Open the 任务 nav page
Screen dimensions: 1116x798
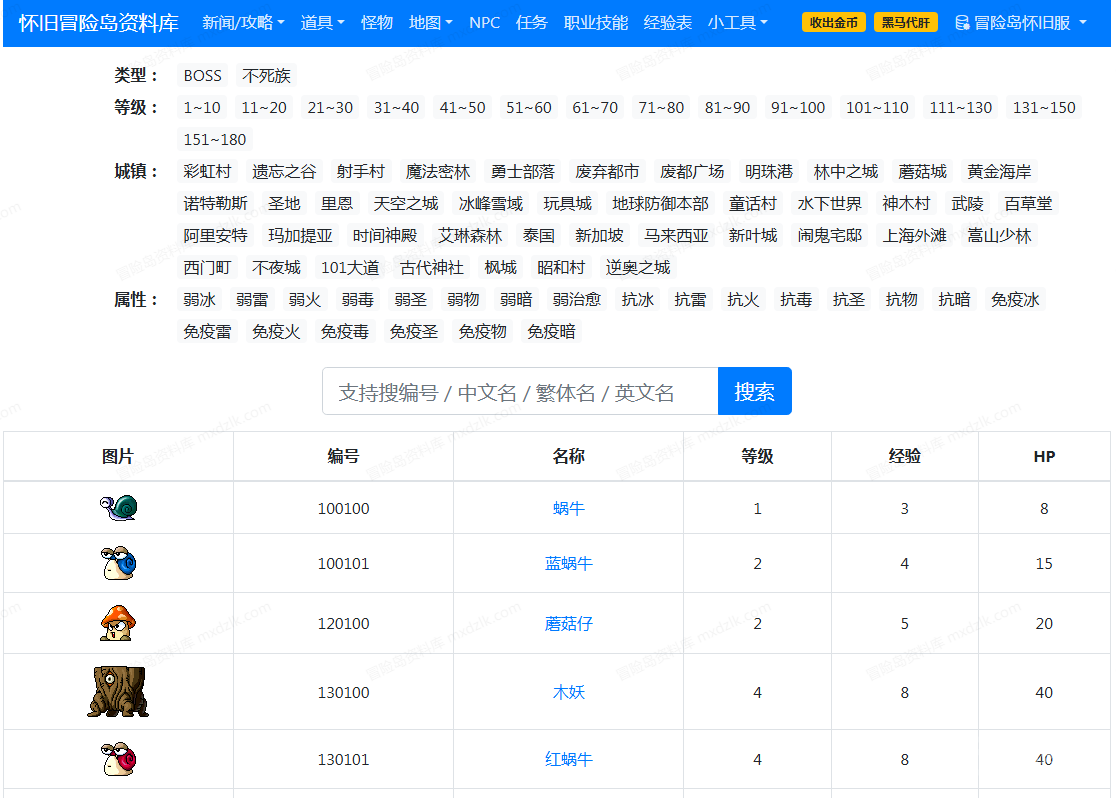(531, 23)
